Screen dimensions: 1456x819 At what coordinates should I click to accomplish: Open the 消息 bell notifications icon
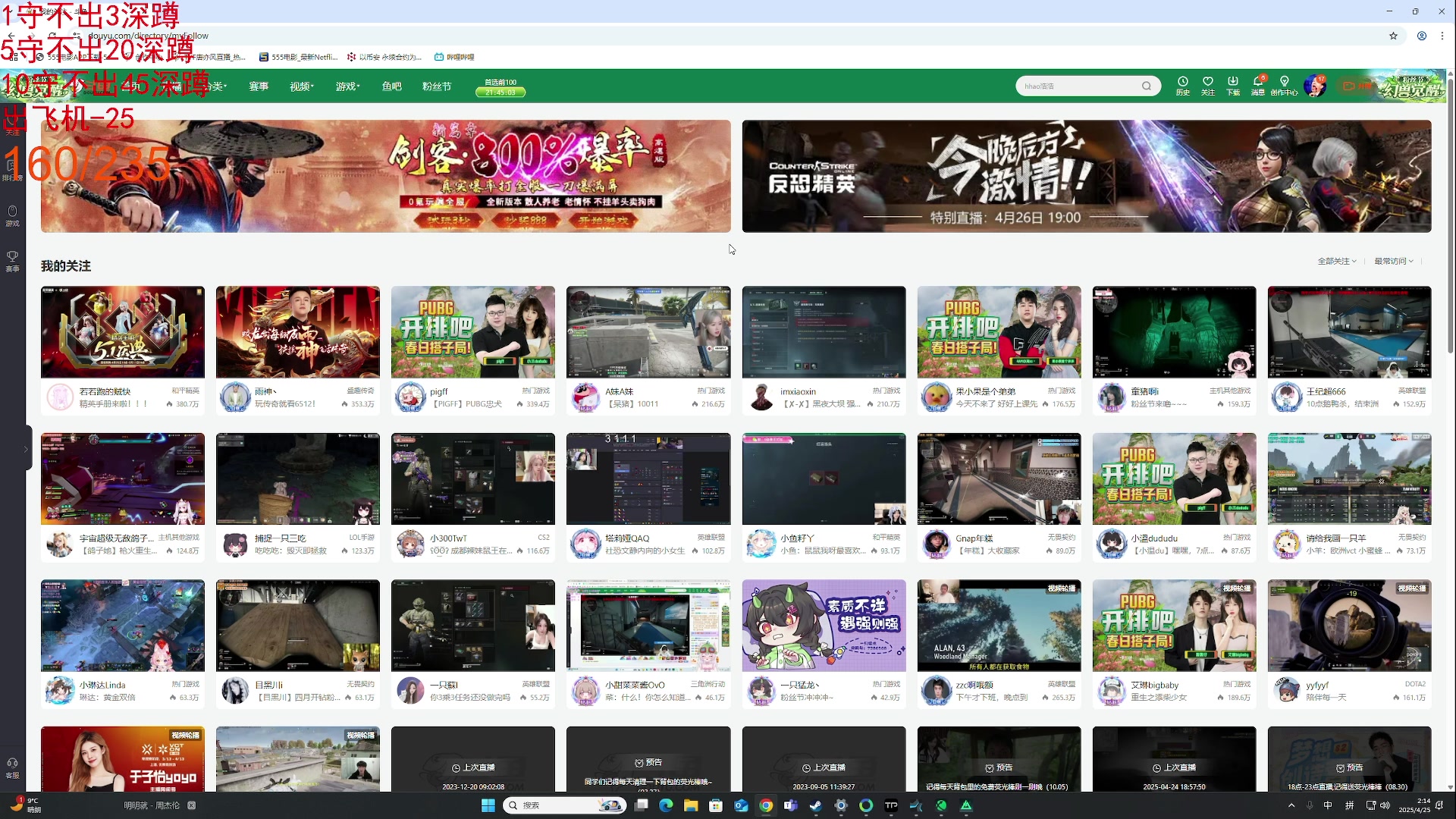coord(1258,86)
